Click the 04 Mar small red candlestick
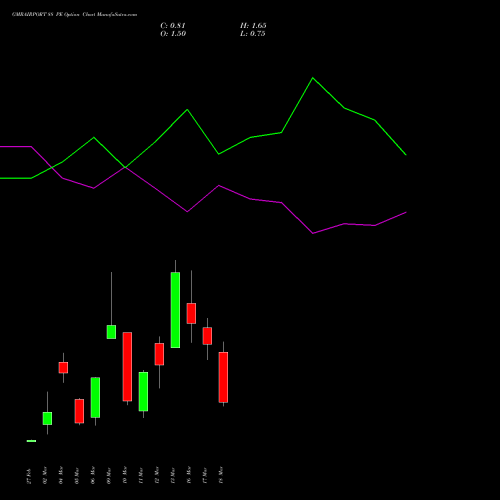Image resolution: width=500 pixels, height=500 pixels. (x=63, y=368)
